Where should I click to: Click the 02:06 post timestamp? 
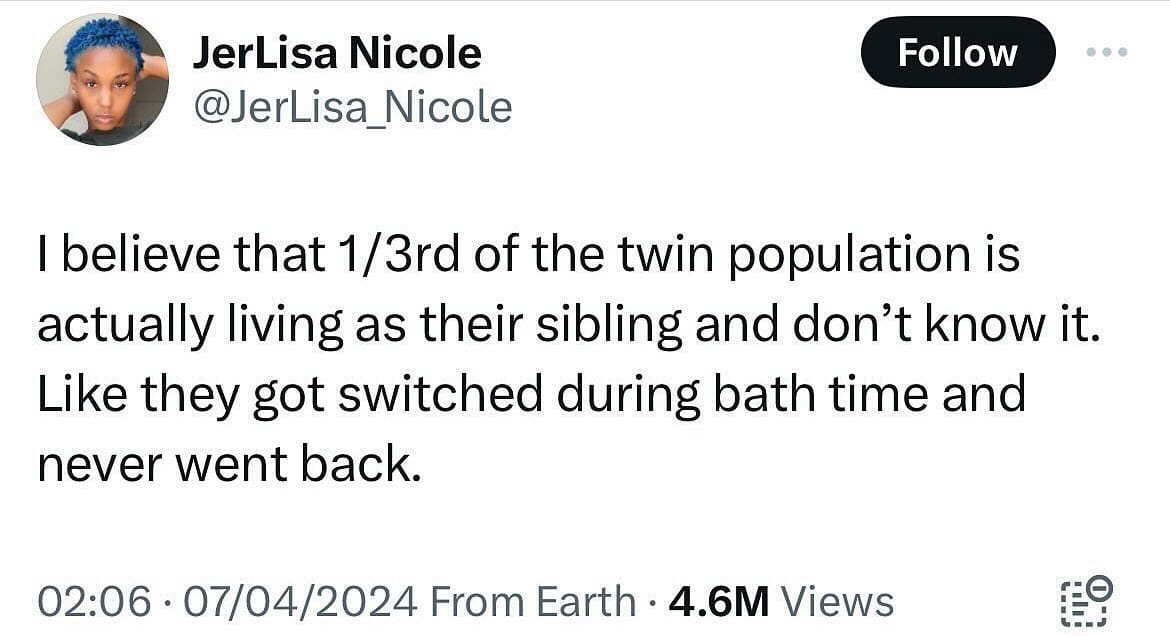tap(95, 602)
